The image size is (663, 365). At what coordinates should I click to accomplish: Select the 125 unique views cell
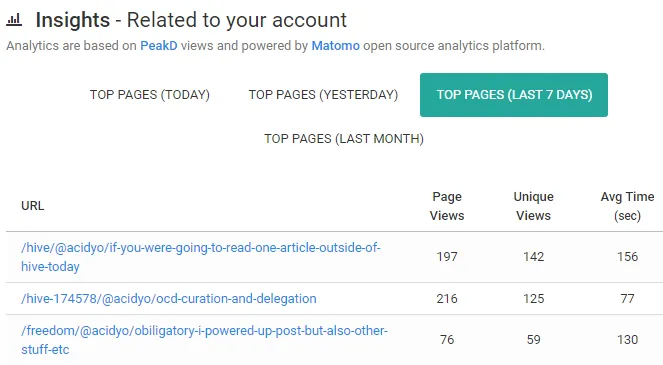coord(533,299)
